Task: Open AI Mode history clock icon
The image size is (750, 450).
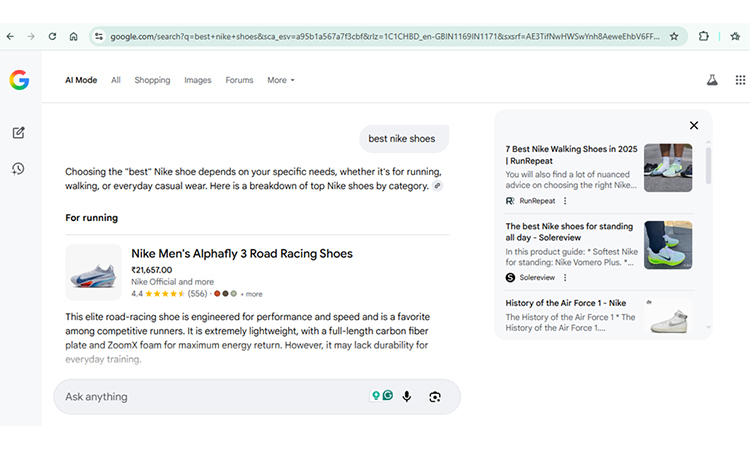Action: (19, 169)
